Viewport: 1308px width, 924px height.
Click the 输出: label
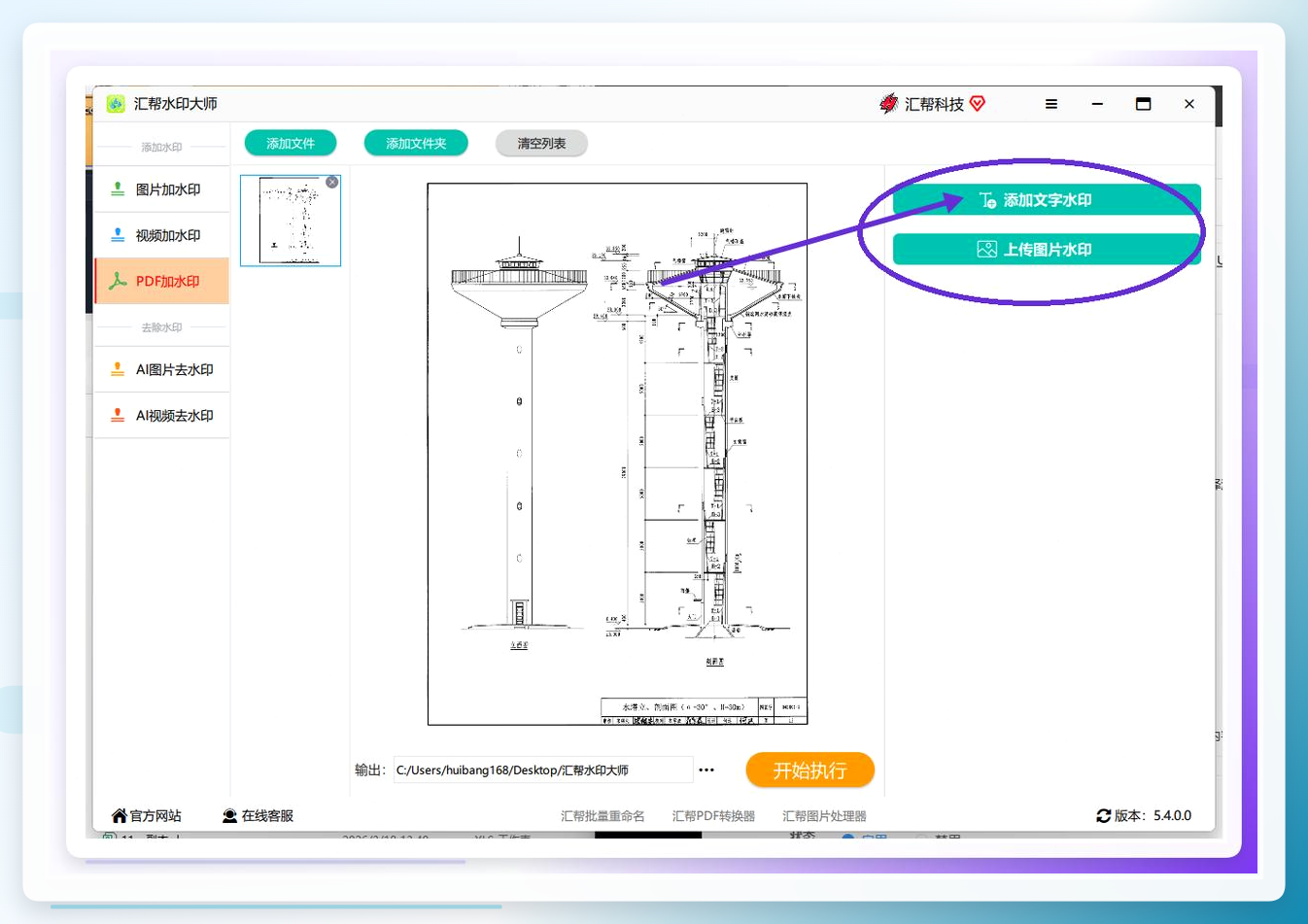369,770
